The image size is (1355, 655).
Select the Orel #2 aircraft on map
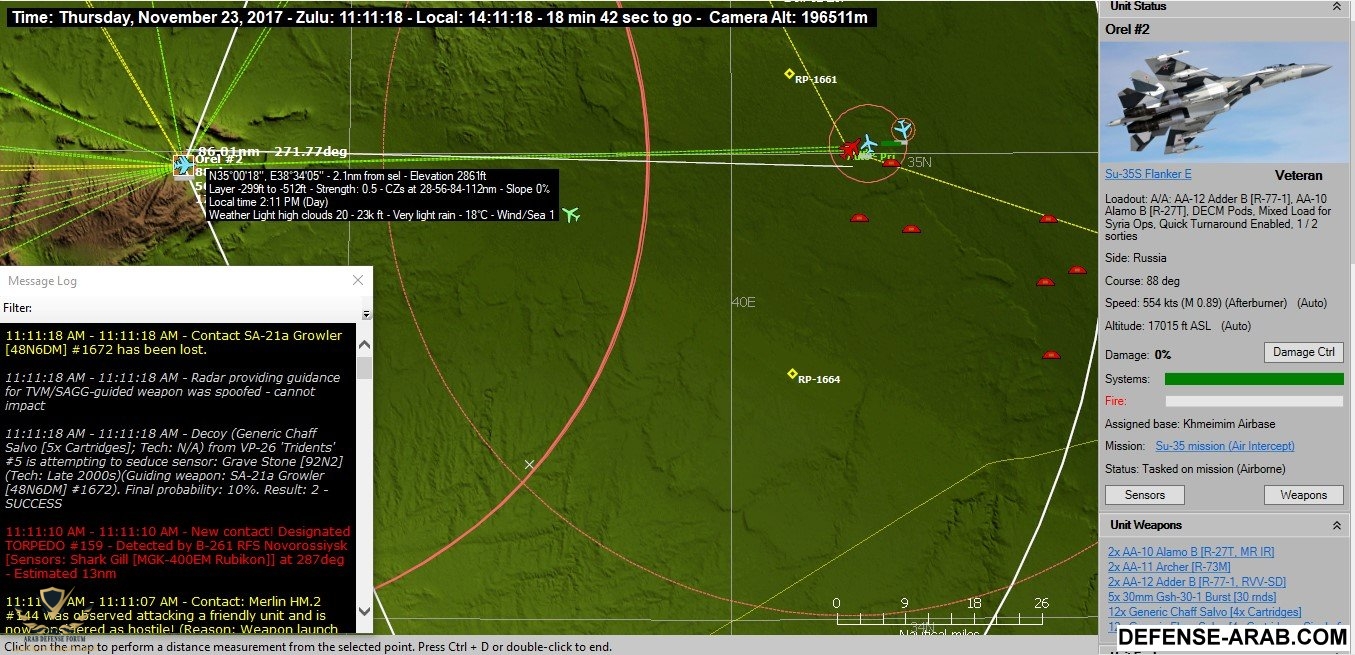coord(183,165)
